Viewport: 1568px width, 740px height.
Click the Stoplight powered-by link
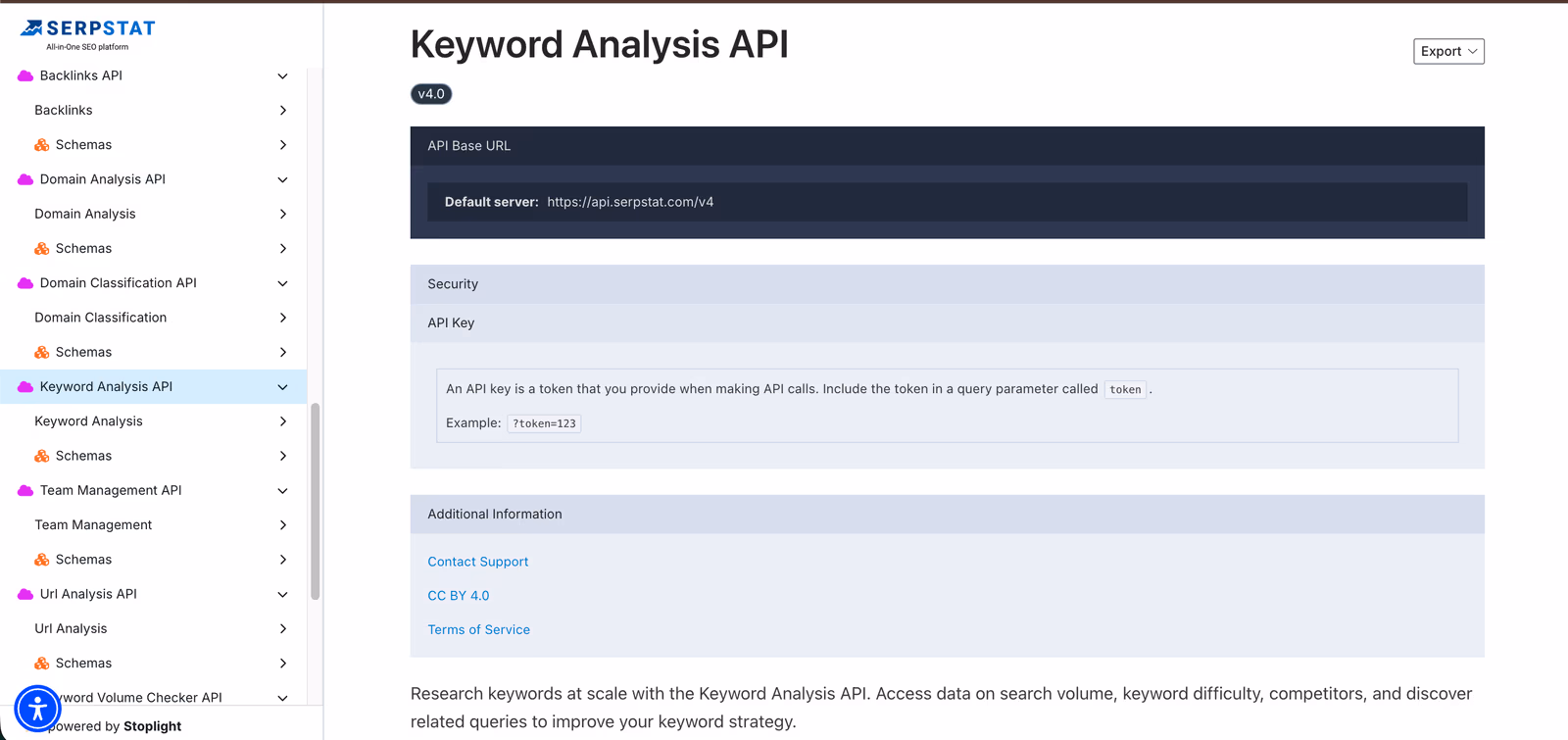(152, 726)
